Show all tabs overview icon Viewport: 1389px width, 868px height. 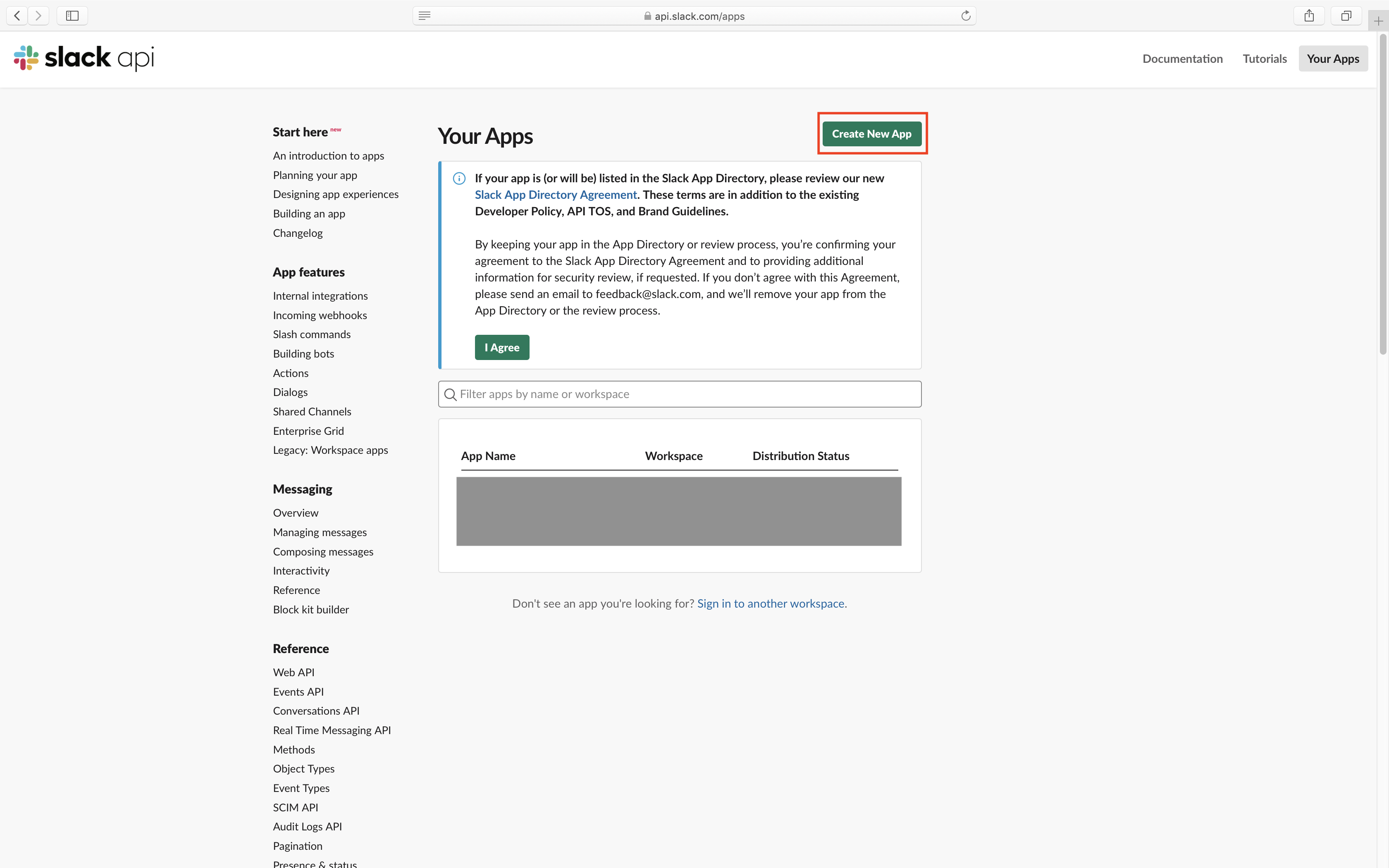(x=1346, y=16)
